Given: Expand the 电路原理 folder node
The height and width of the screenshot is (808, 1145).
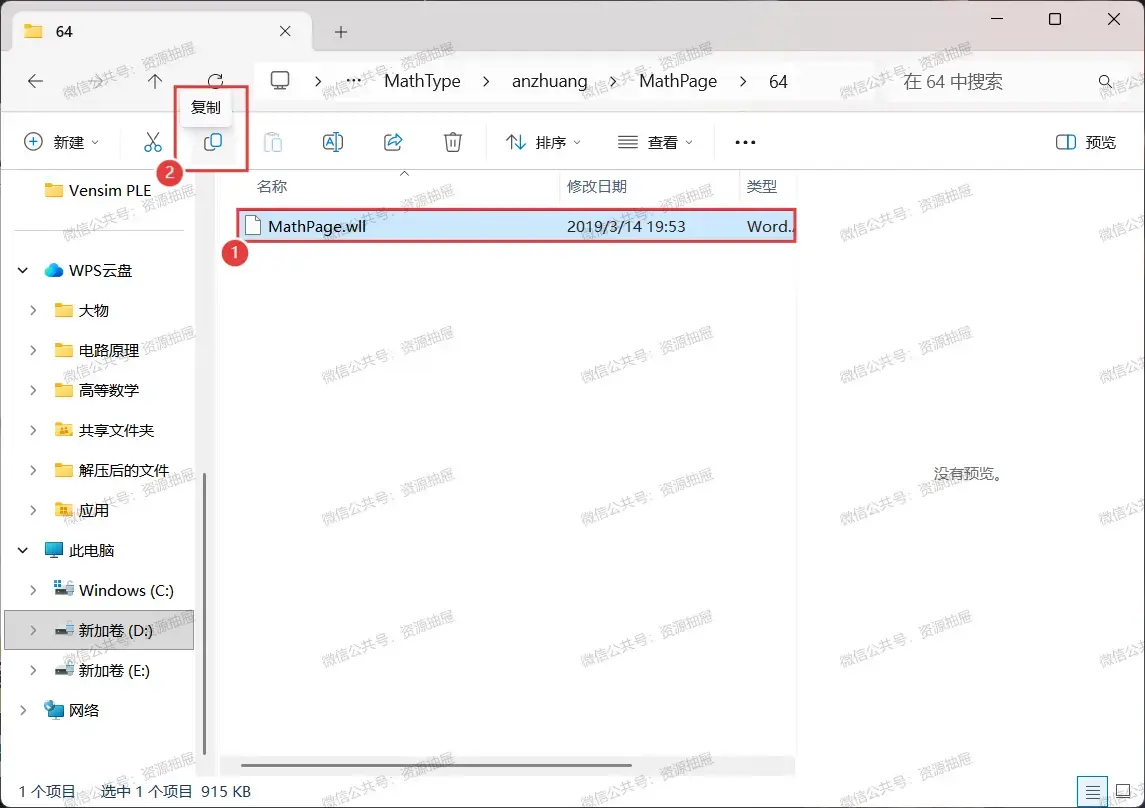Looking at the screenshot, I should [x=33, y=350].
